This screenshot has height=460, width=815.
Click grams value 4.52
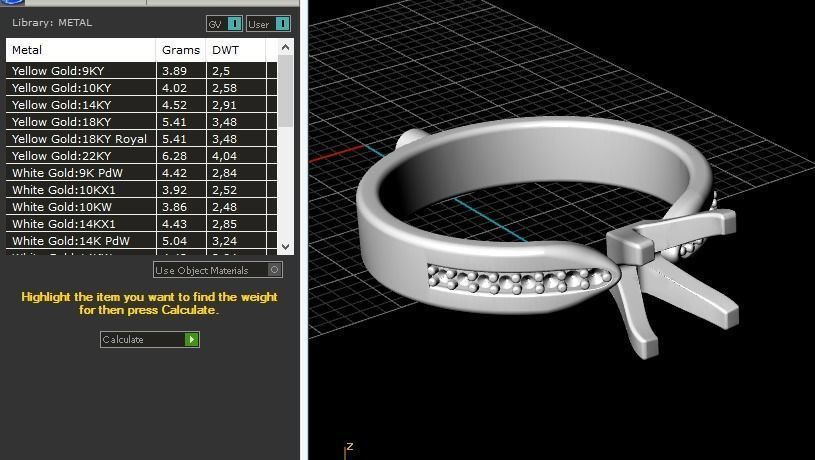click(174, 106)
